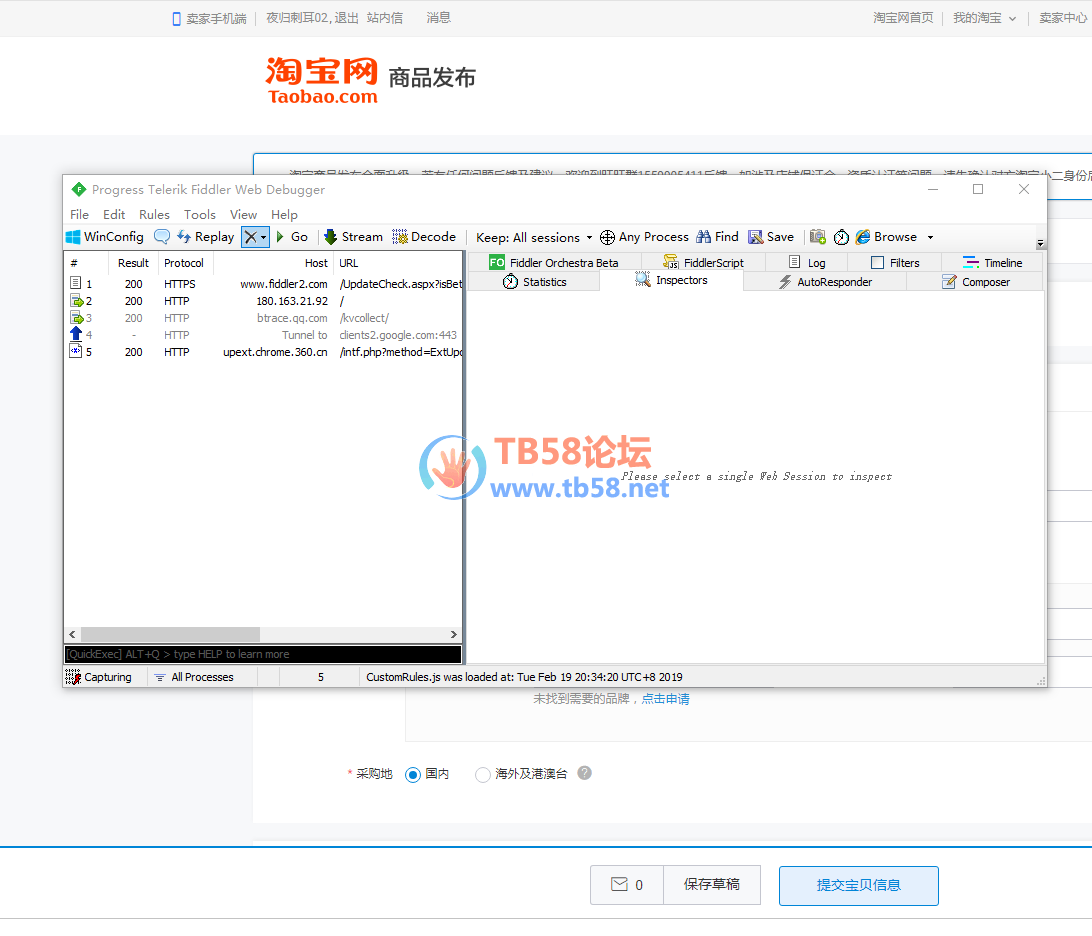Click the Any Process target picker
This screenshot has width=1092, height=936.
coord(644,237)
